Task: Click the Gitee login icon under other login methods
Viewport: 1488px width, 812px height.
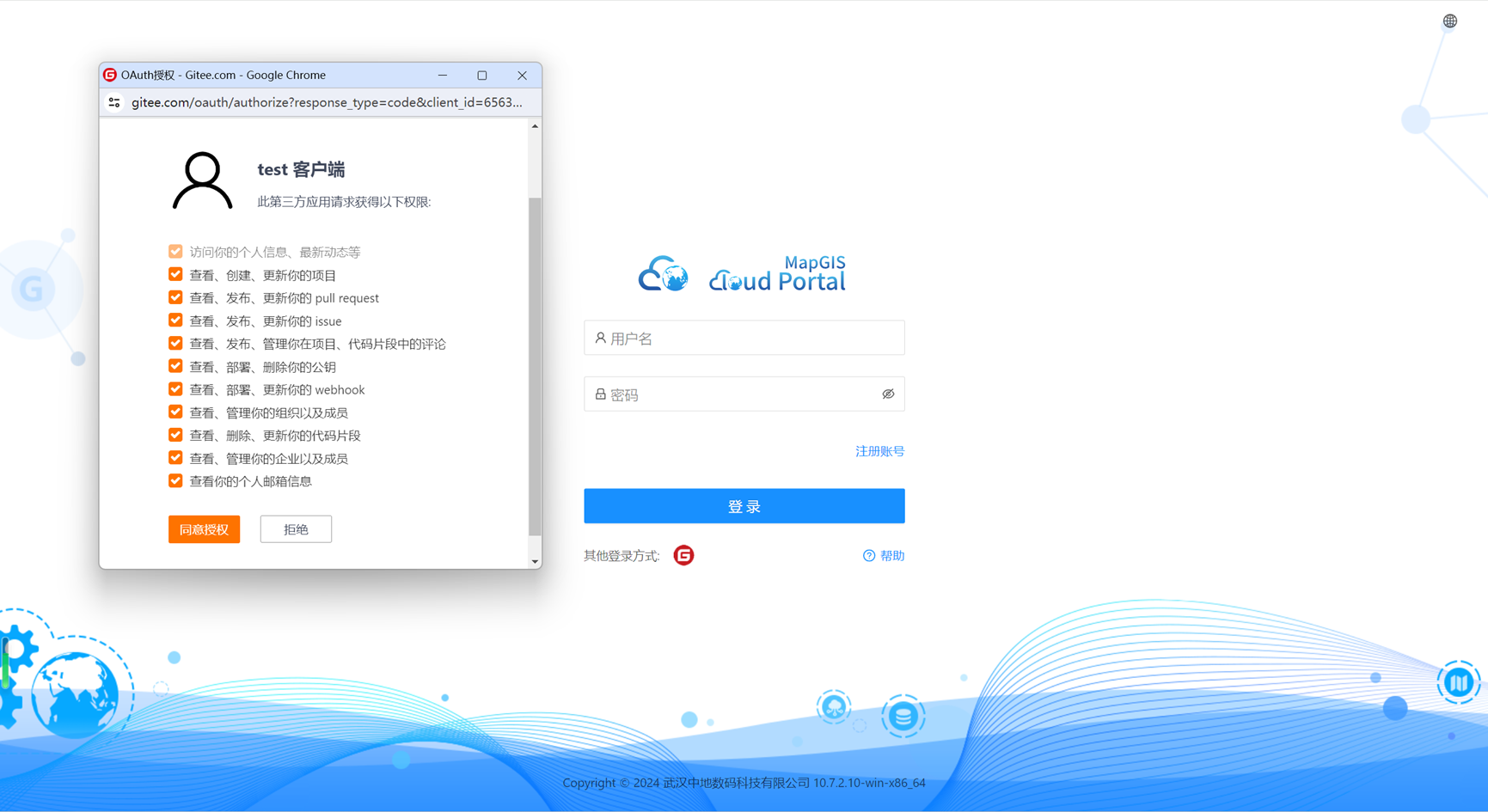Action: point(683,555)
